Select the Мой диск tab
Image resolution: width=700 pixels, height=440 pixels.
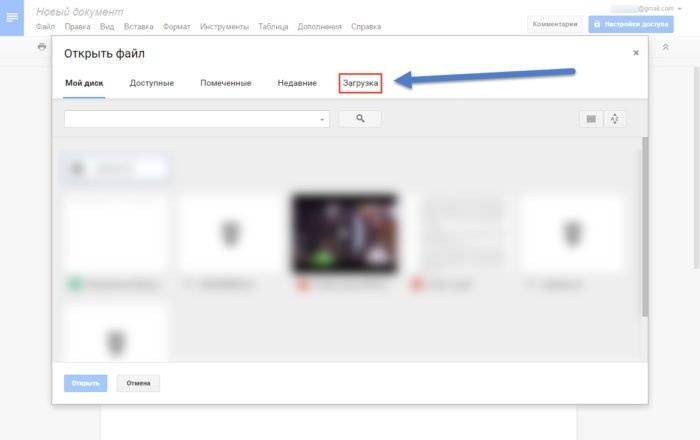[x=84, y=83]
